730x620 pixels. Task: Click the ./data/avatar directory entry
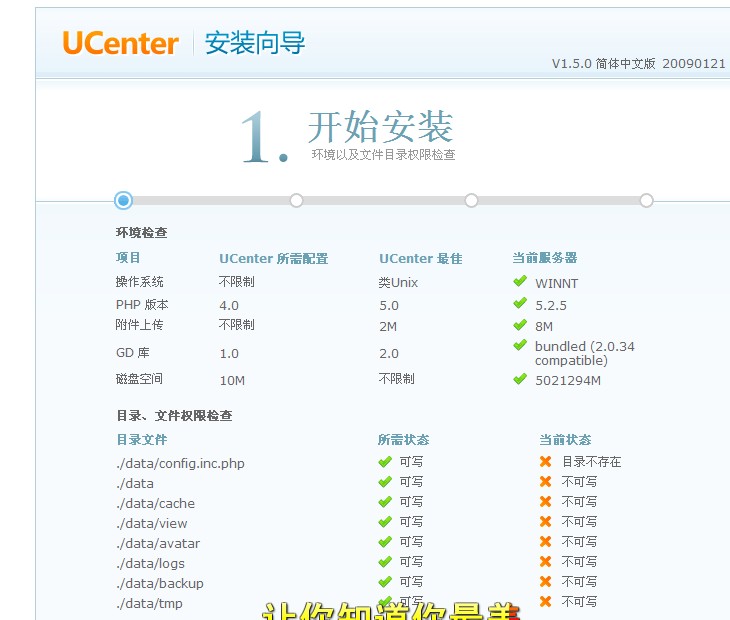[x=158, y=544]
